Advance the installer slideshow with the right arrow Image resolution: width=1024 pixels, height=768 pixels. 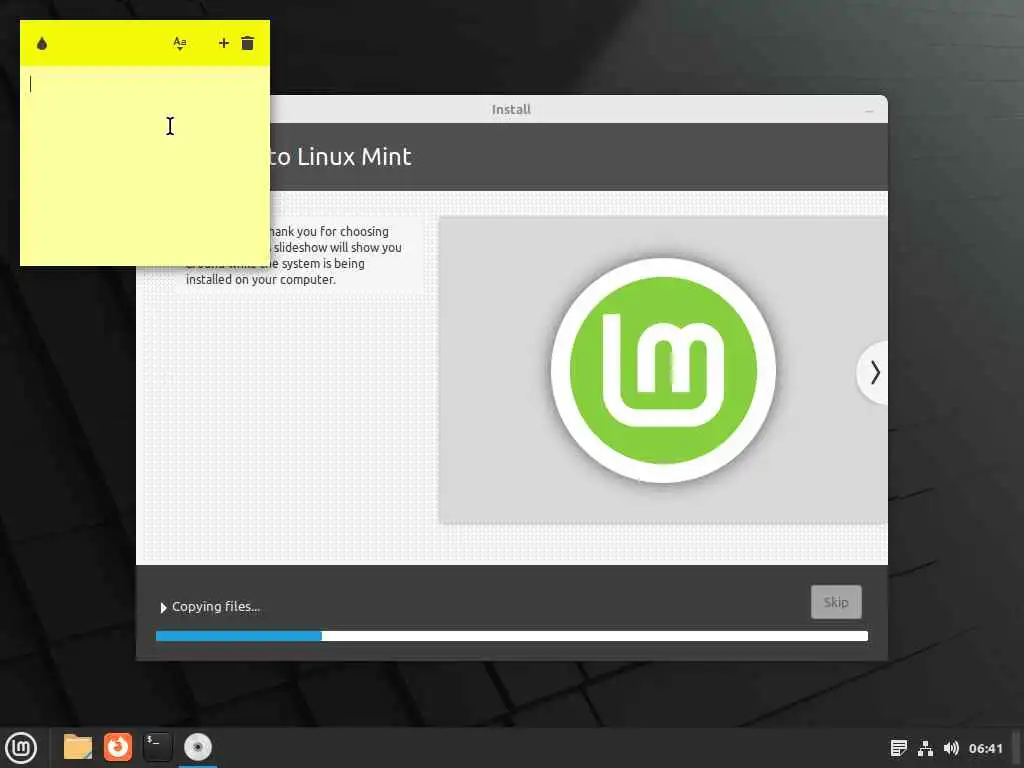tap(874, 373)
